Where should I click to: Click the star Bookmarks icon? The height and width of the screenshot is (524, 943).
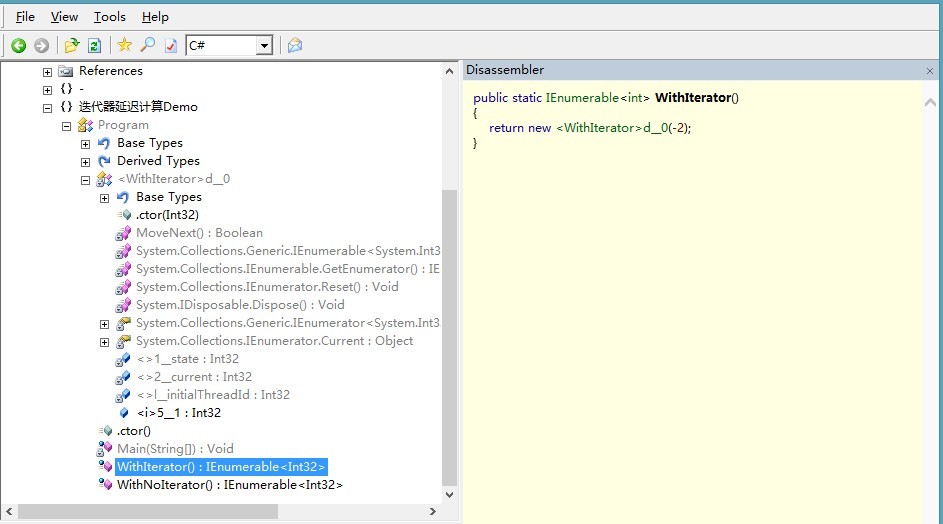(x=124, y=45)
